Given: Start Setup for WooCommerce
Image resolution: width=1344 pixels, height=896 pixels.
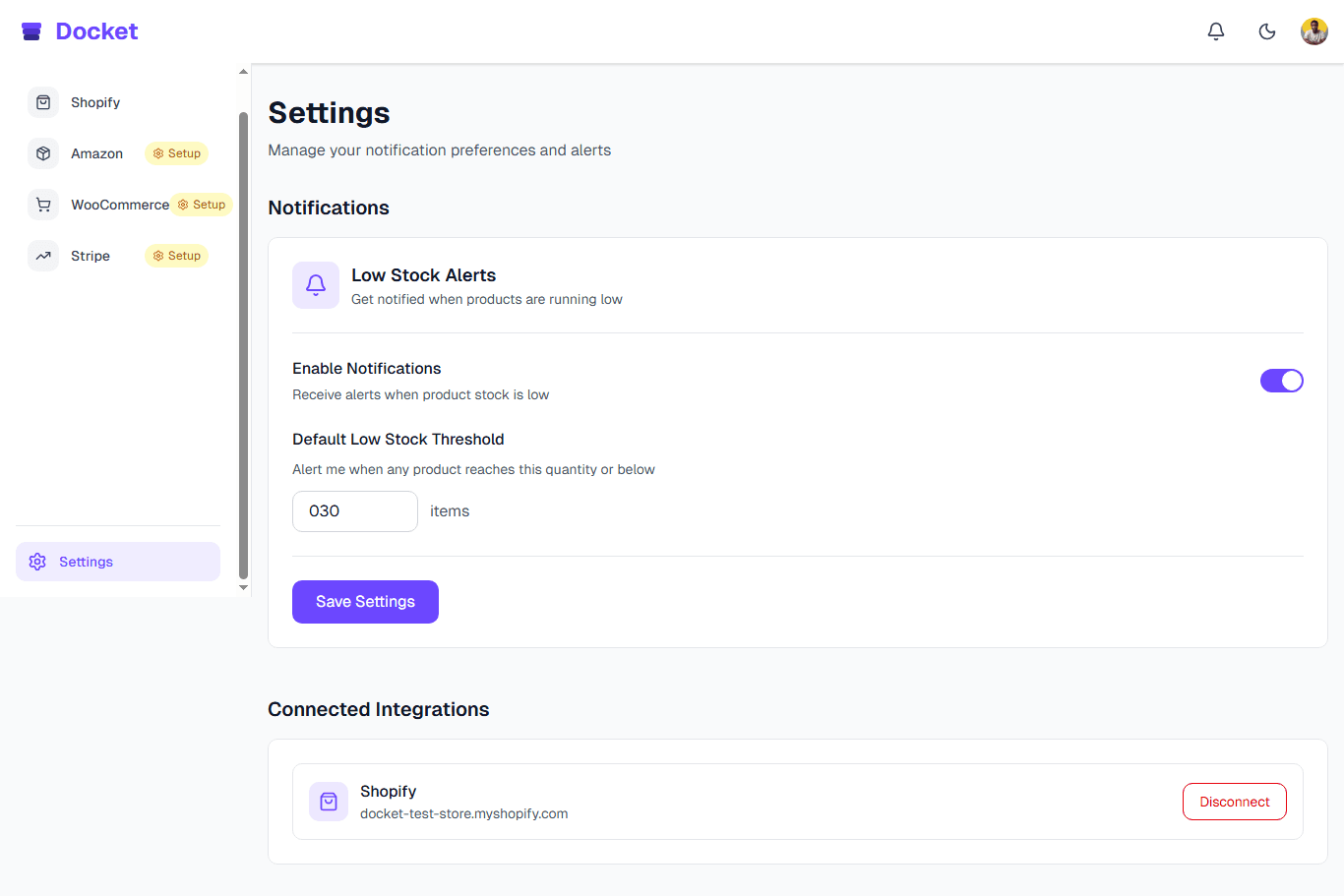Looking at the screenshot, I should point(201,205).
